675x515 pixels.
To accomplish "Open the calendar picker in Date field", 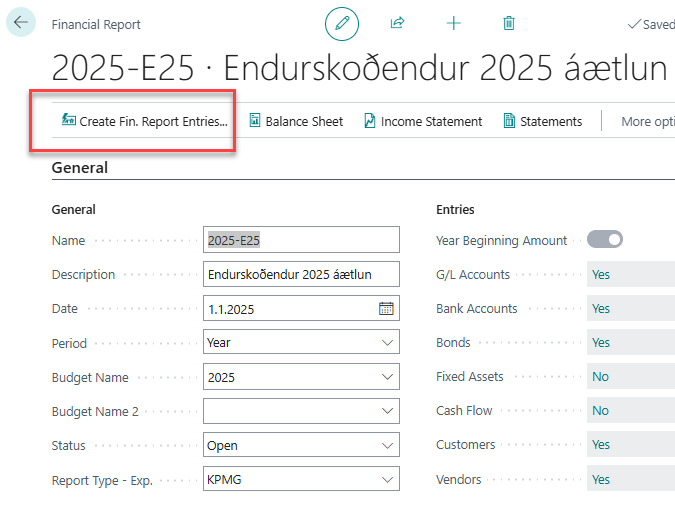I will point(386,308).
